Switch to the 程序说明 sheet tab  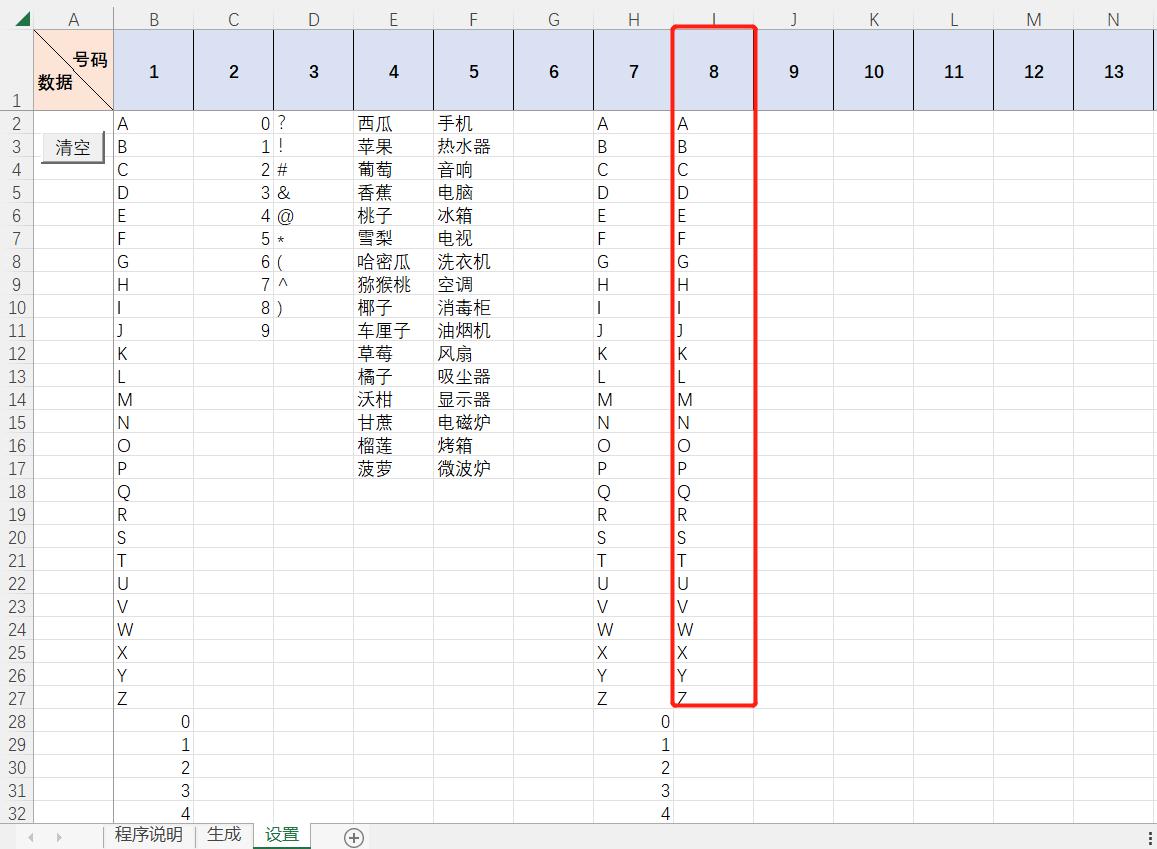point(146,833)
